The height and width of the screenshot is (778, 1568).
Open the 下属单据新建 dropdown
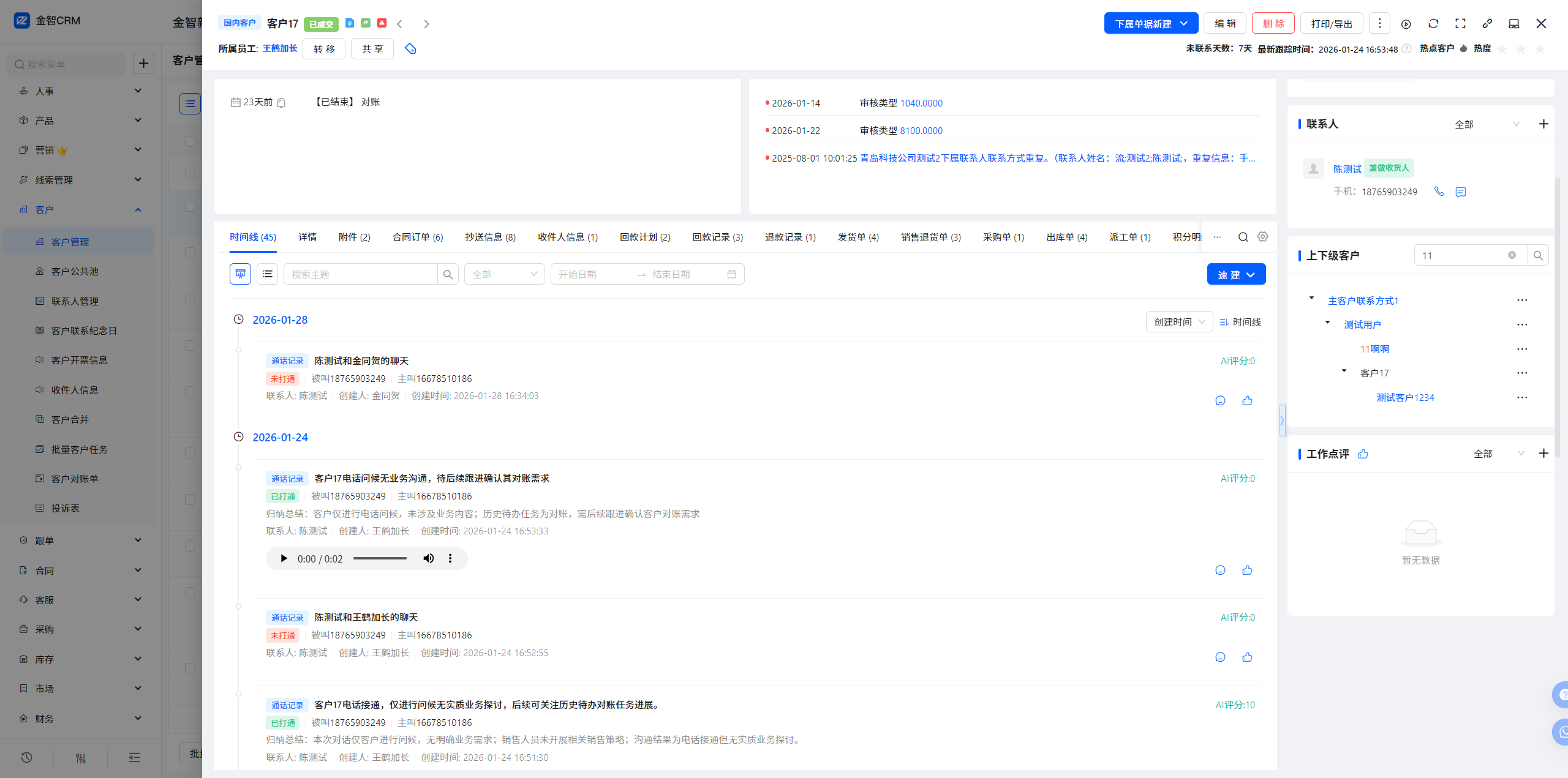[1151, 23]
